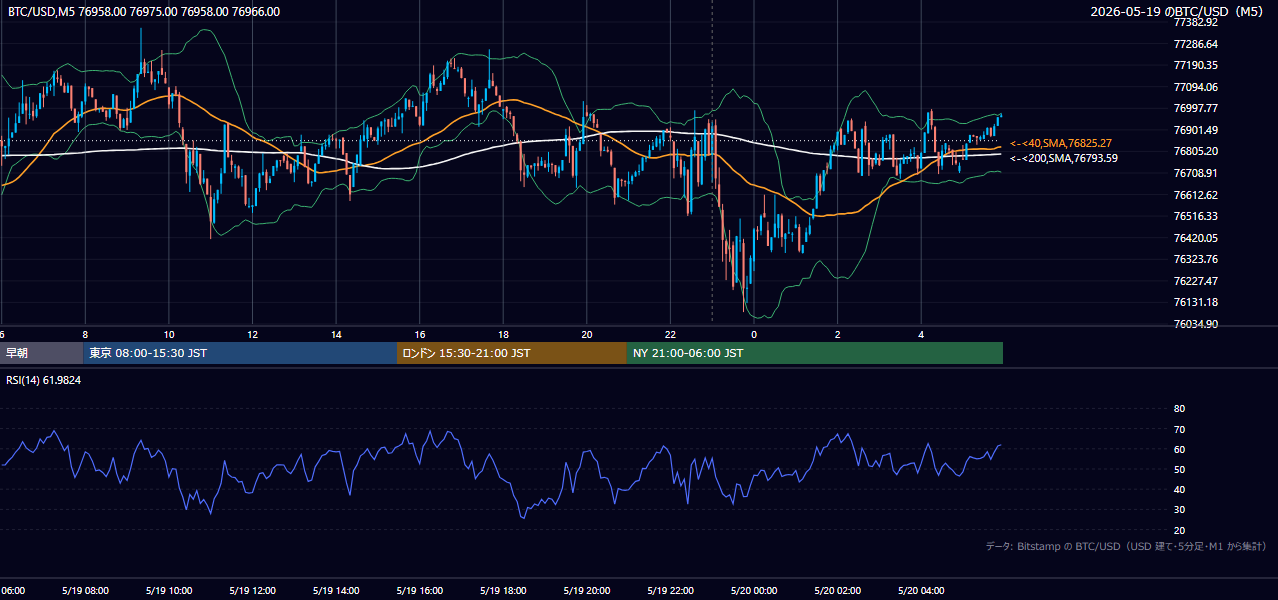Select the 早朝 session bar
1278x600 pixels.
point(42,353)
